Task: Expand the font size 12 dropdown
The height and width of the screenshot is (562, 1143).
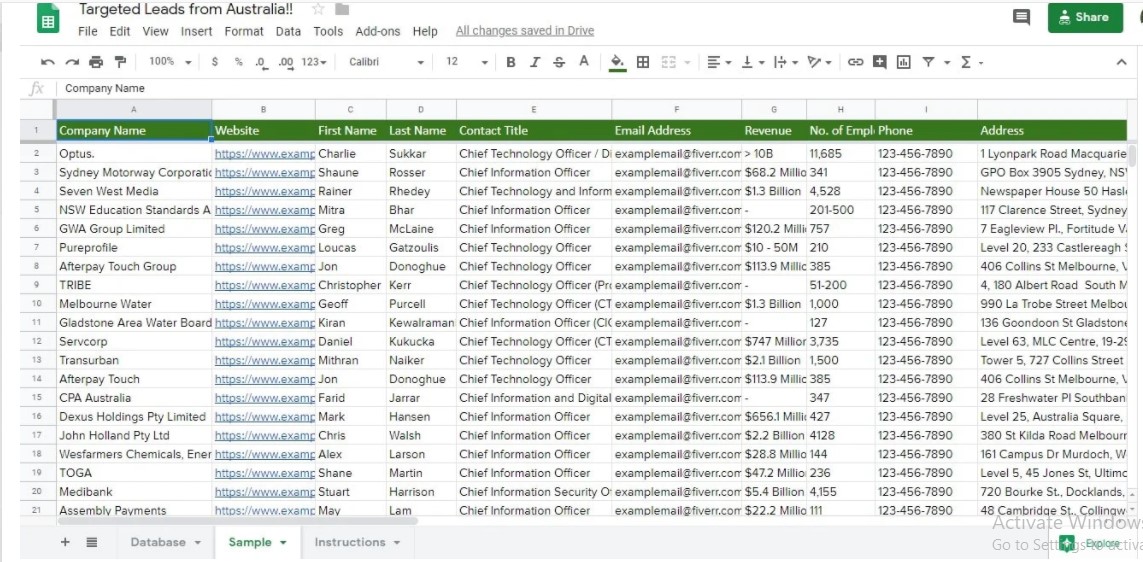Action: coord(466,62)
